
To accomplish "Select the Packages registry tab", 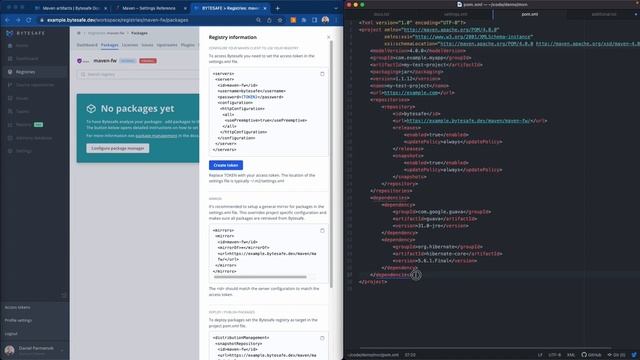I will pos(109,45).
